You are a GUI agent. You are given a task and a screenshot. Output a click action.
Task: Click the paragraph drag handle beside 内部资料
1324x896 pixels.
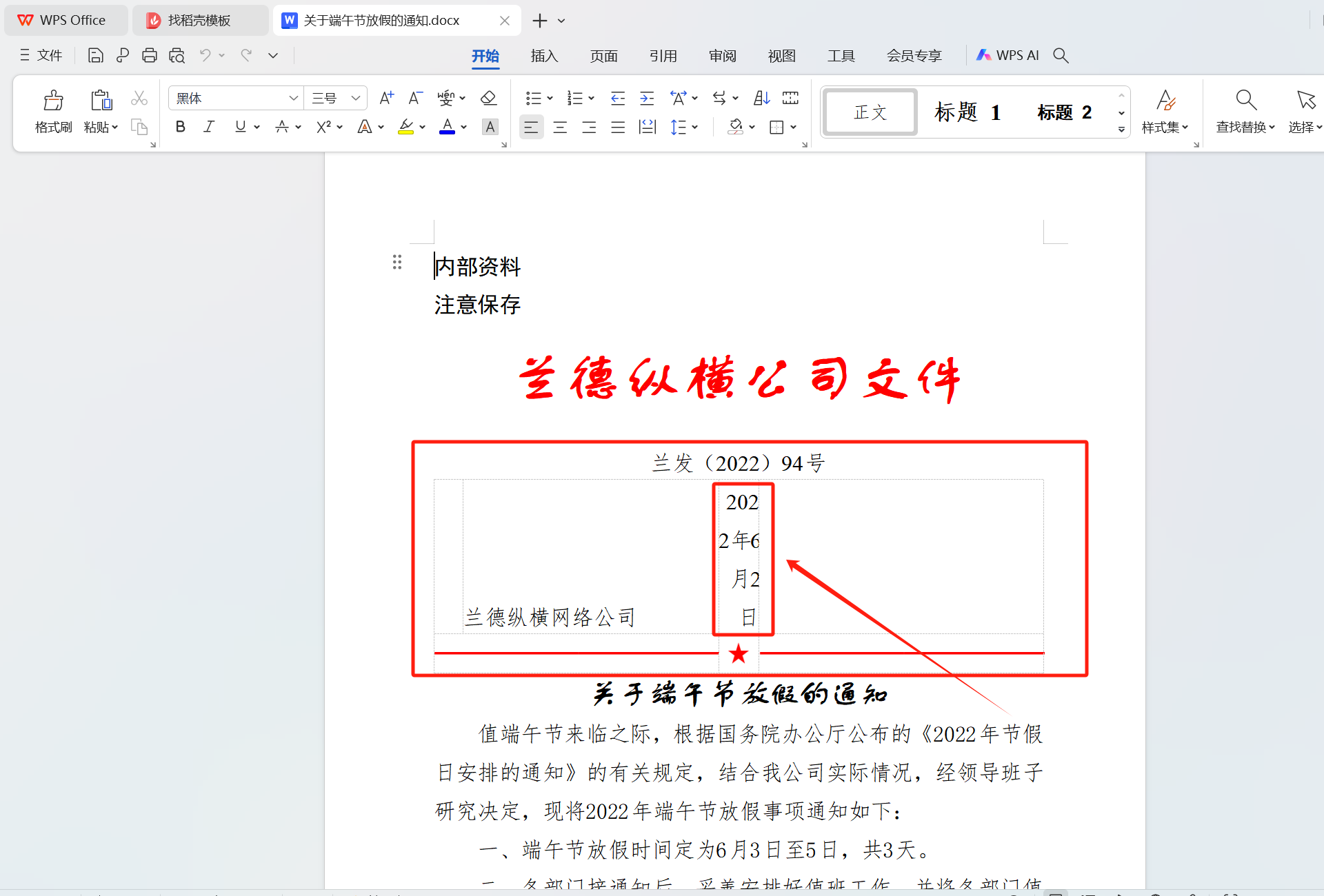(397, 262)
